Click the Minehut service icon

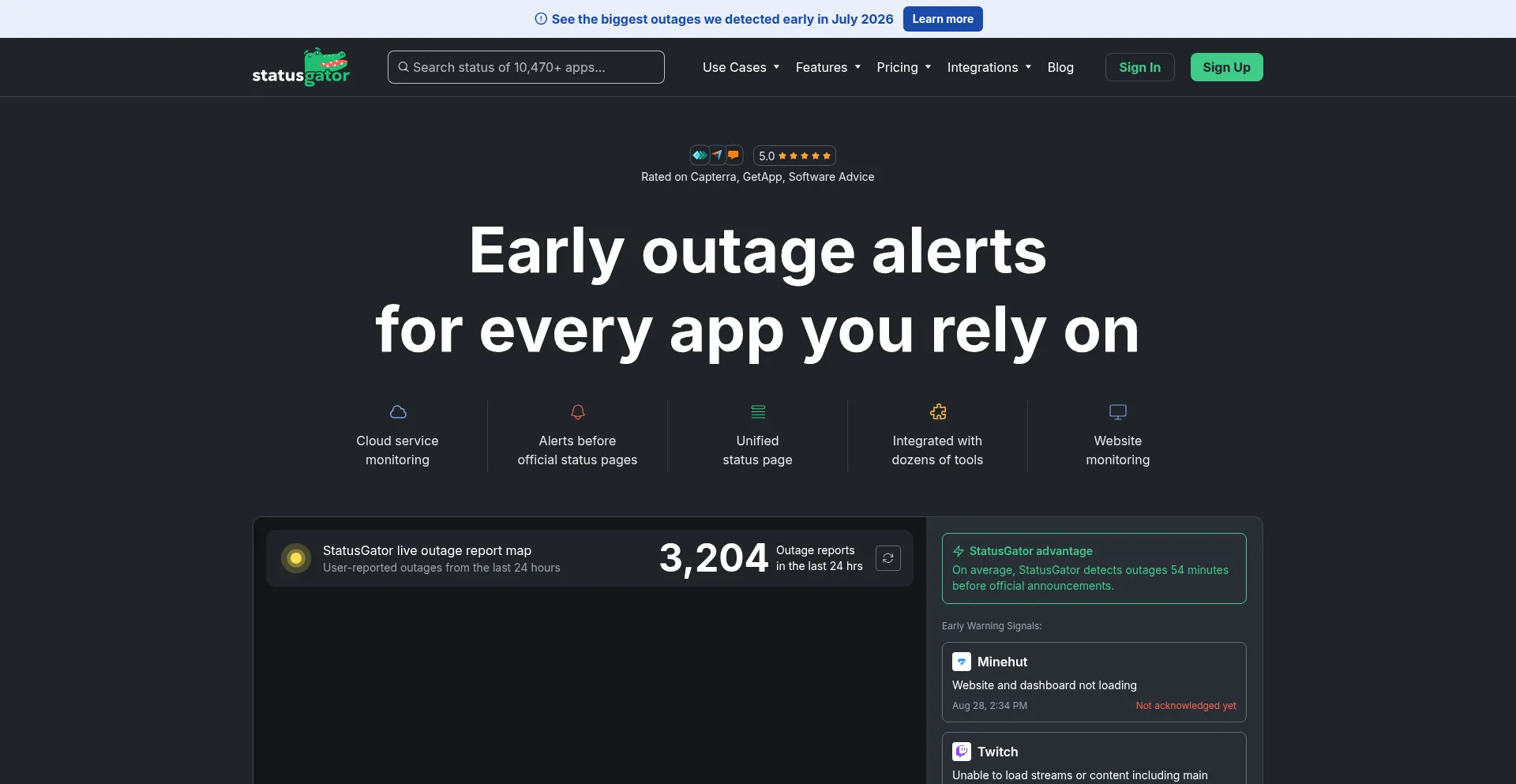[962, 662]
